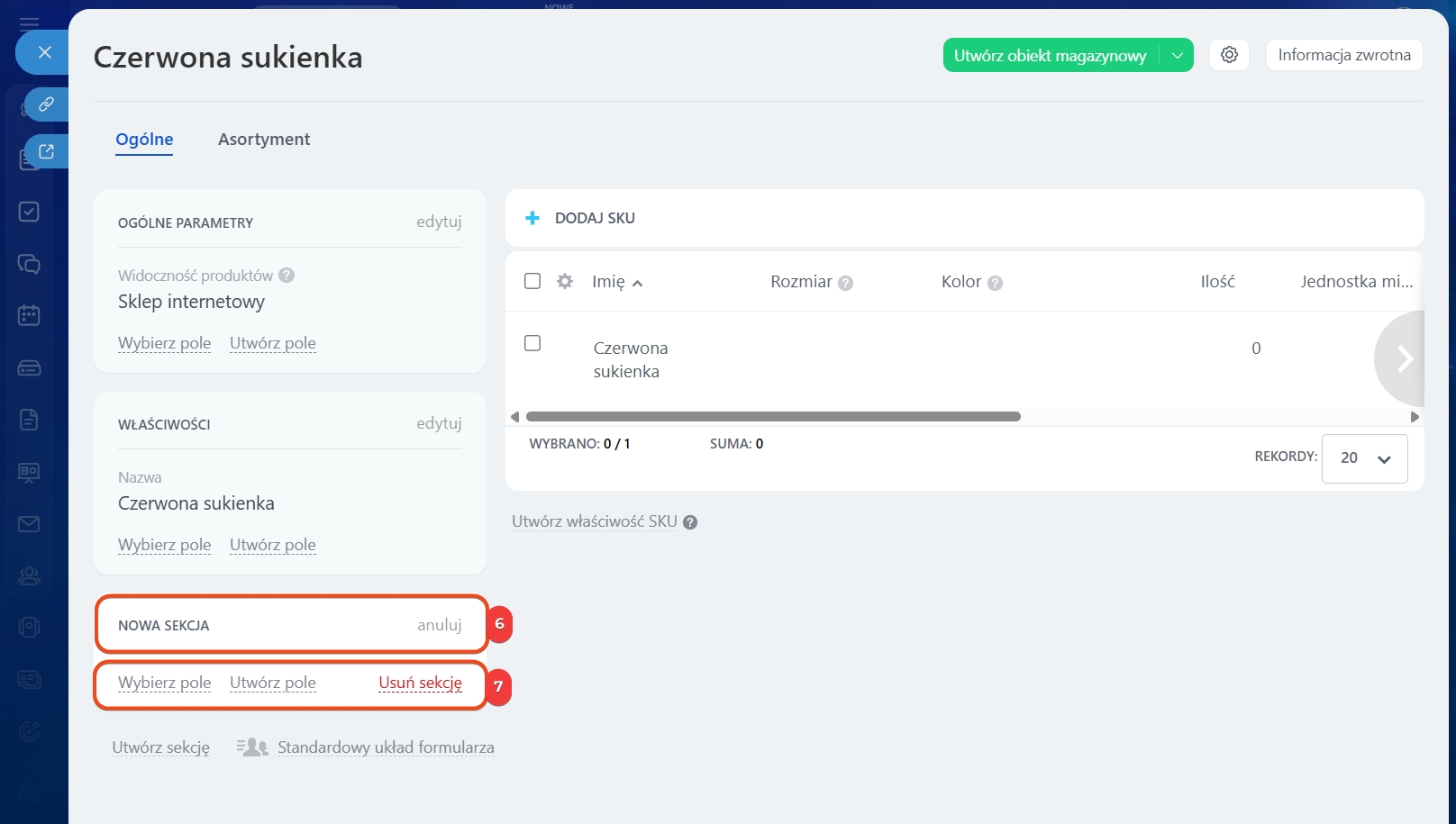
Task: Click the help icon beside Rozmiar column
Action: pyautogui.click(x=845, y=283)
